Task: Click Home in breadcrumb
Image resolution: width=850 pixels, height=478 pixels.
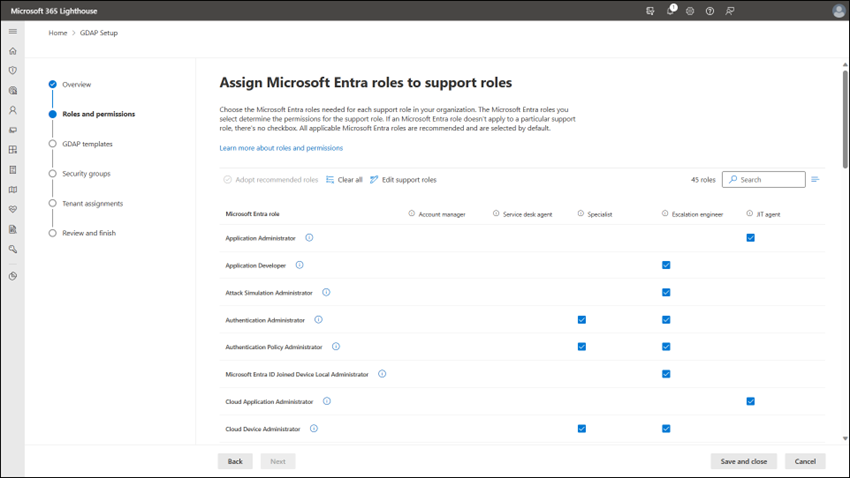Action: (57, 33)
